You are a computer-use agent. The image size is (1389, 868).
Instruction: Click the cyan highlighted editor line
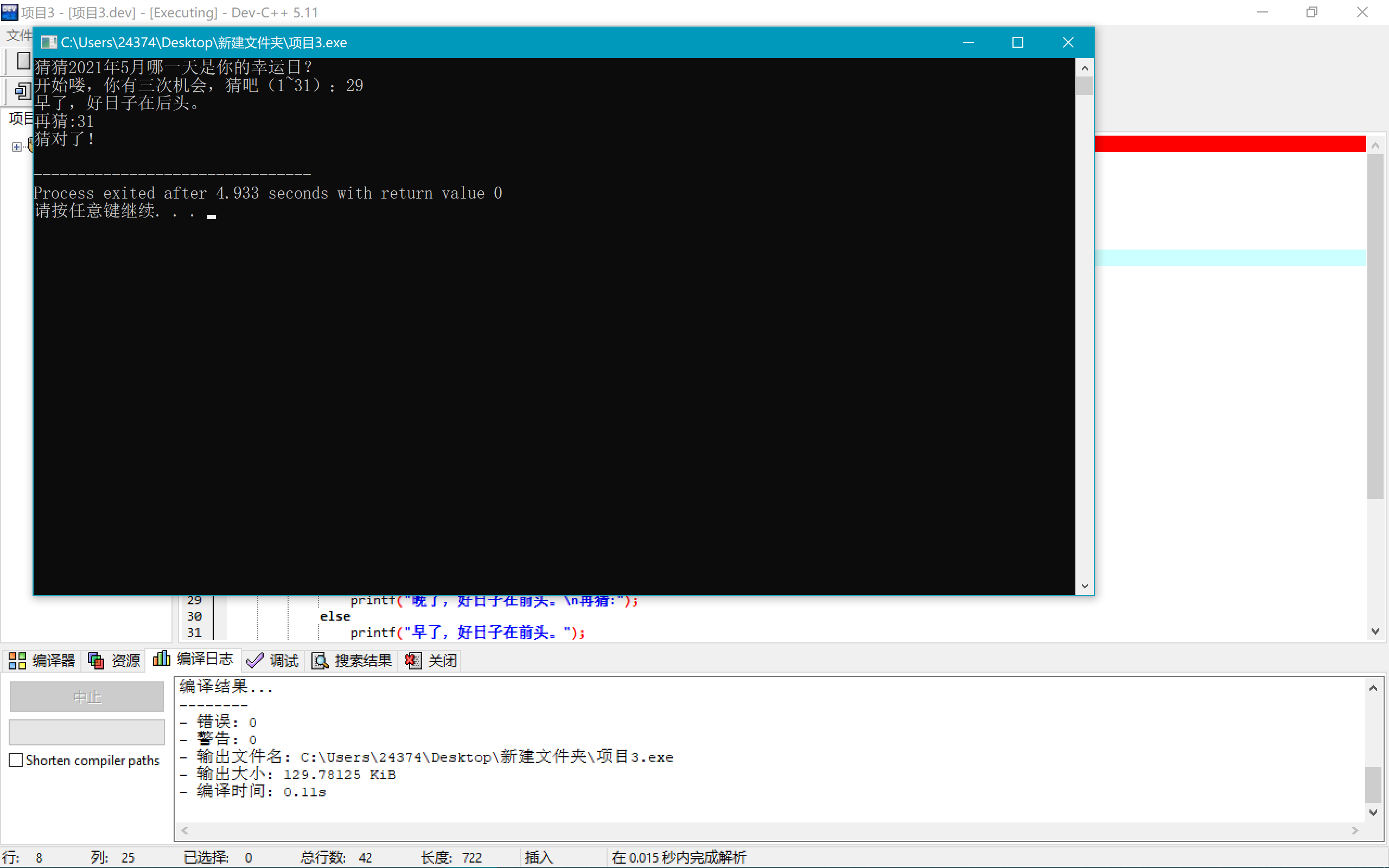click(1228, 258)
